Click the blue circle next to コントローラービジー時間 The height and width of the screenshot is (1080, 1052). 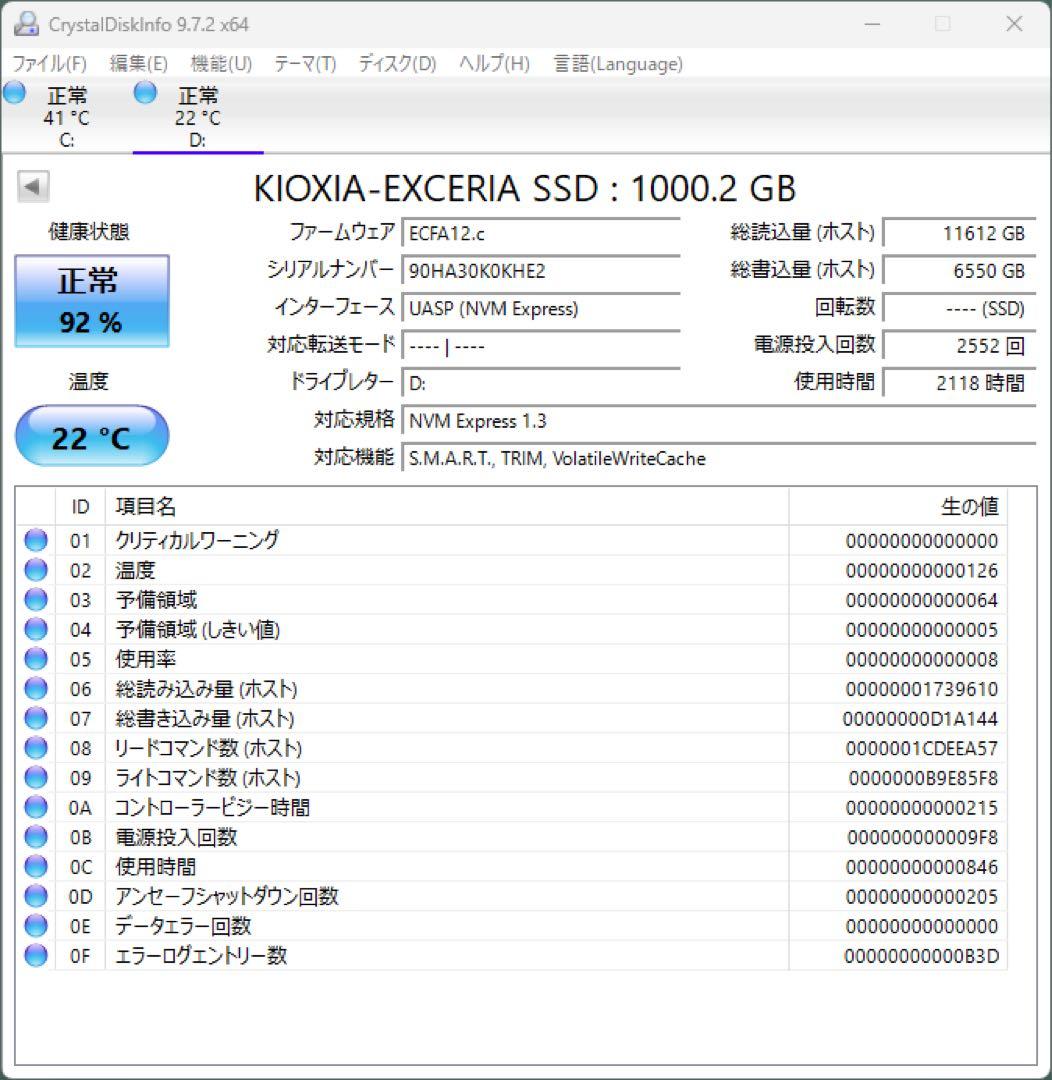(x=35, y=807)
